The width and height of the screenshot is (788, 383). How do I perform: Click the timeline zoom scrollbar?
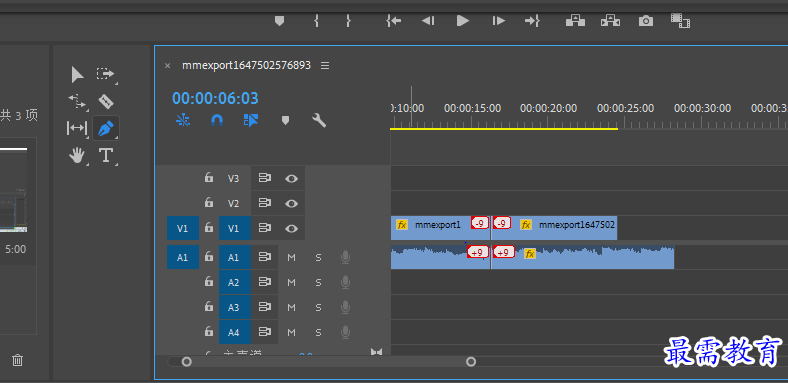(328, 361)
